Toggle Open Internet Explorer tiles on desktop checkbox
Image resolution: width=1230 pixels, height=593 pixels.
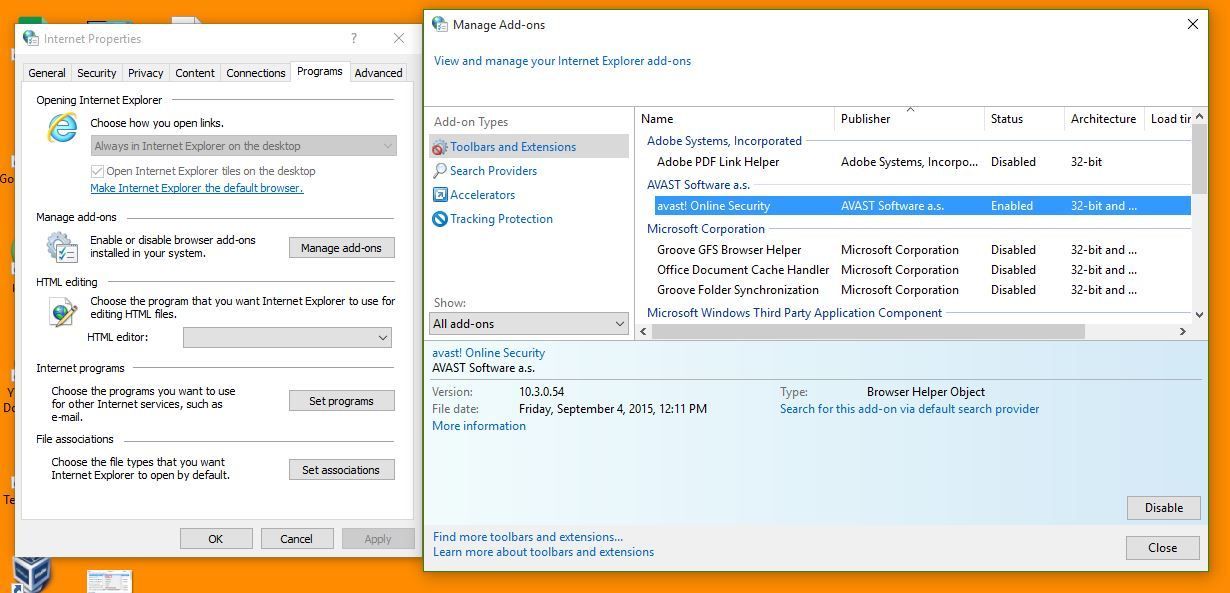97,171
